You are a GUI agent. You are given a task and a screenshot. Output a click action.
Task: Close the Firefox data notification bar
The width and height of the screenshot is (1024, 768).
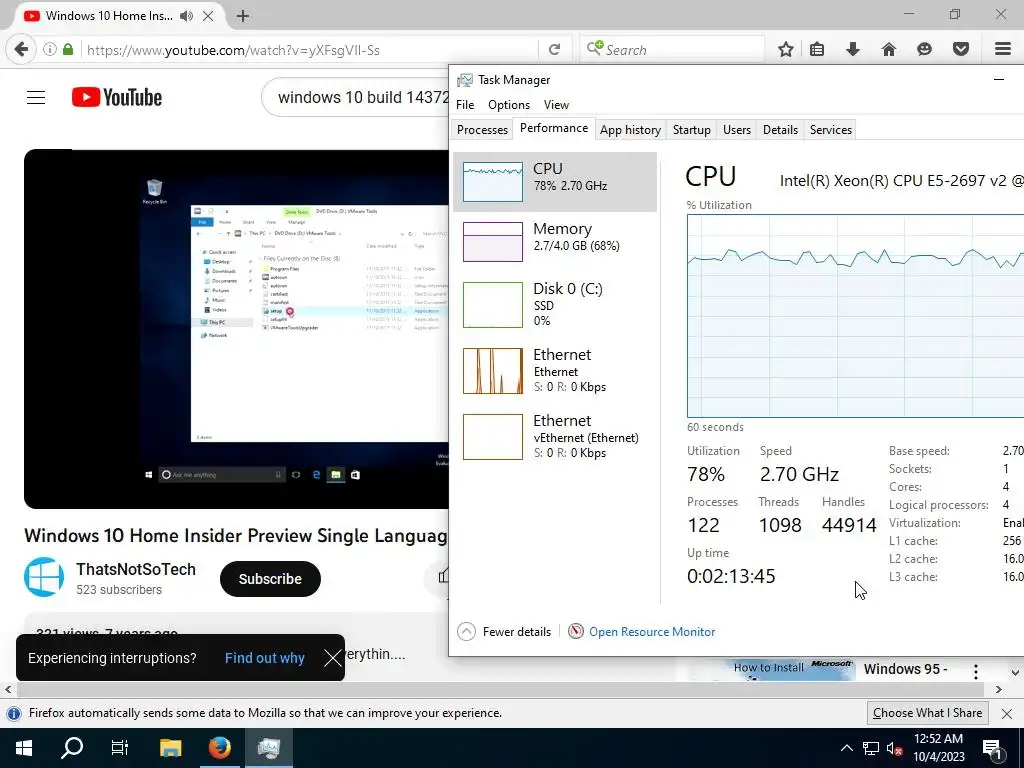(1006, 714)
